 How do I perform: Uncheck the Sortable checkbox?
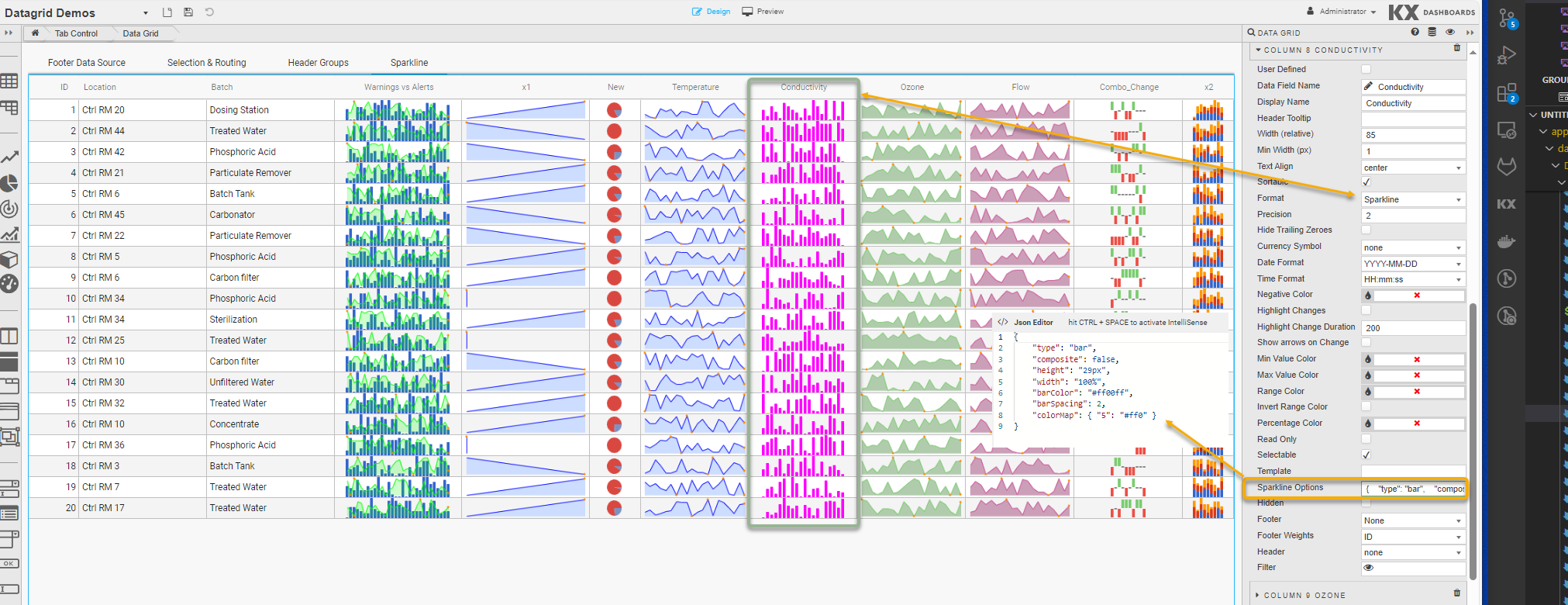point(1366,182)
